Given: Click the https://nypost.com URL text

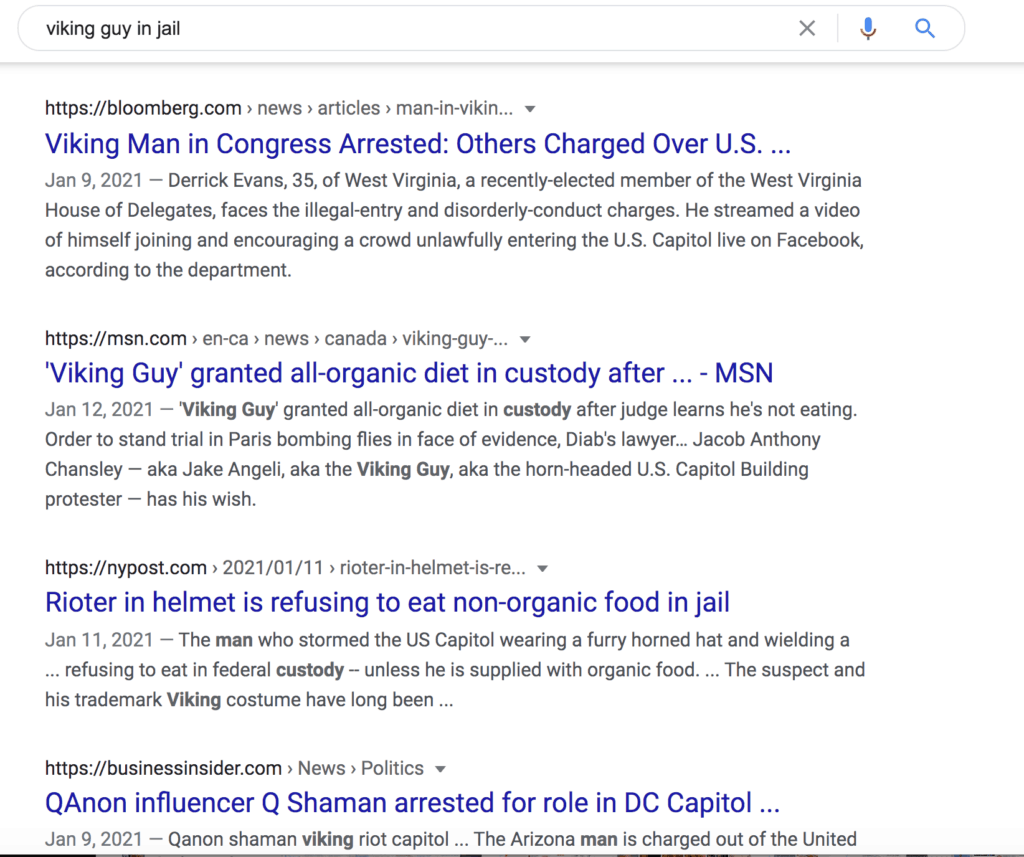Looking at the screenshot, I should 126,568.
